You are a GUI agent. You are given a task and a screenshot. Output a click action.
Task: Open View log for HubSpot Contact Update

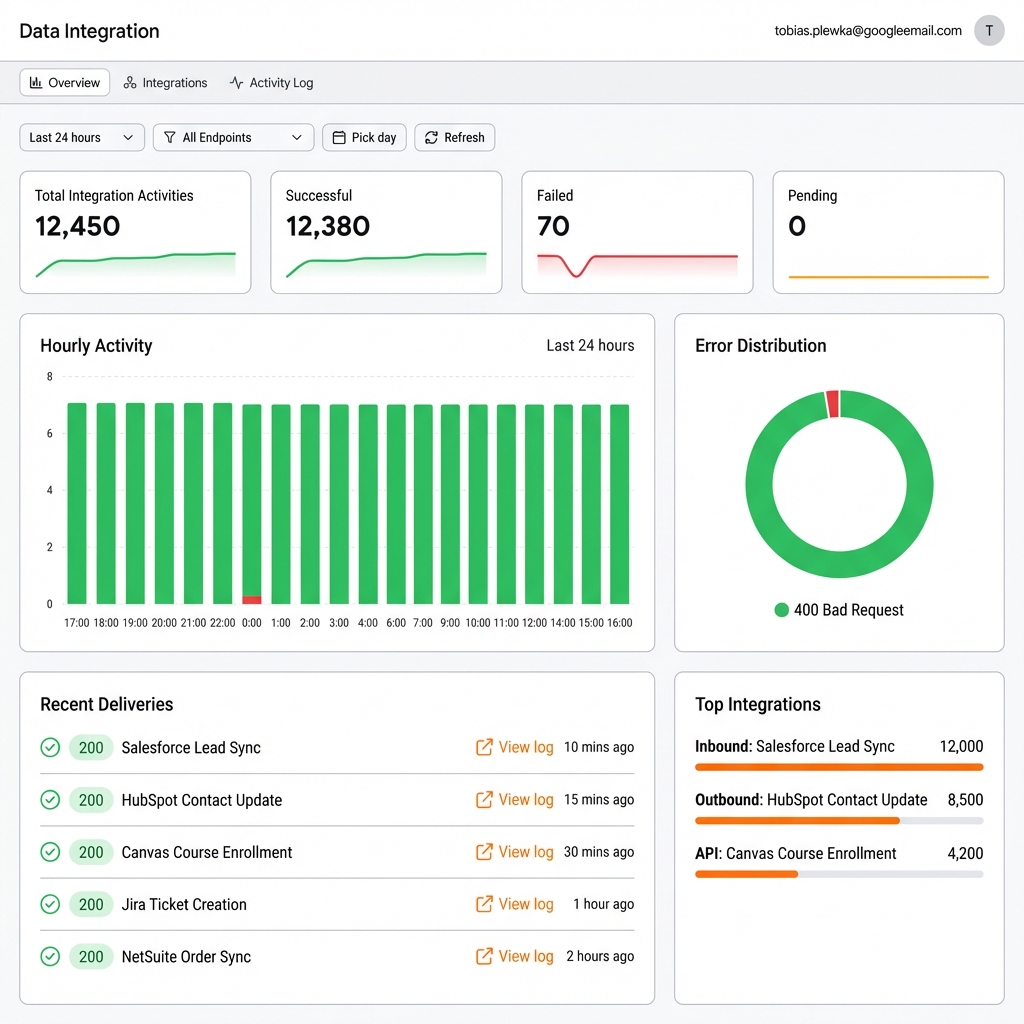click(x=515, y=799)
